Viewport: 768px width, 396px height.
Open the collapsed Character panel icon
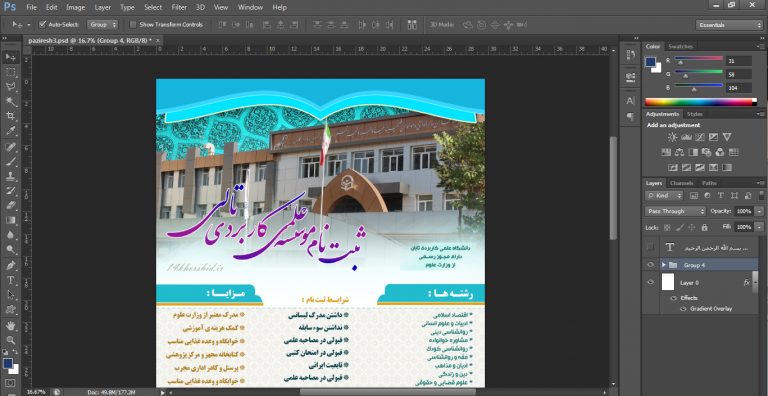630,101
